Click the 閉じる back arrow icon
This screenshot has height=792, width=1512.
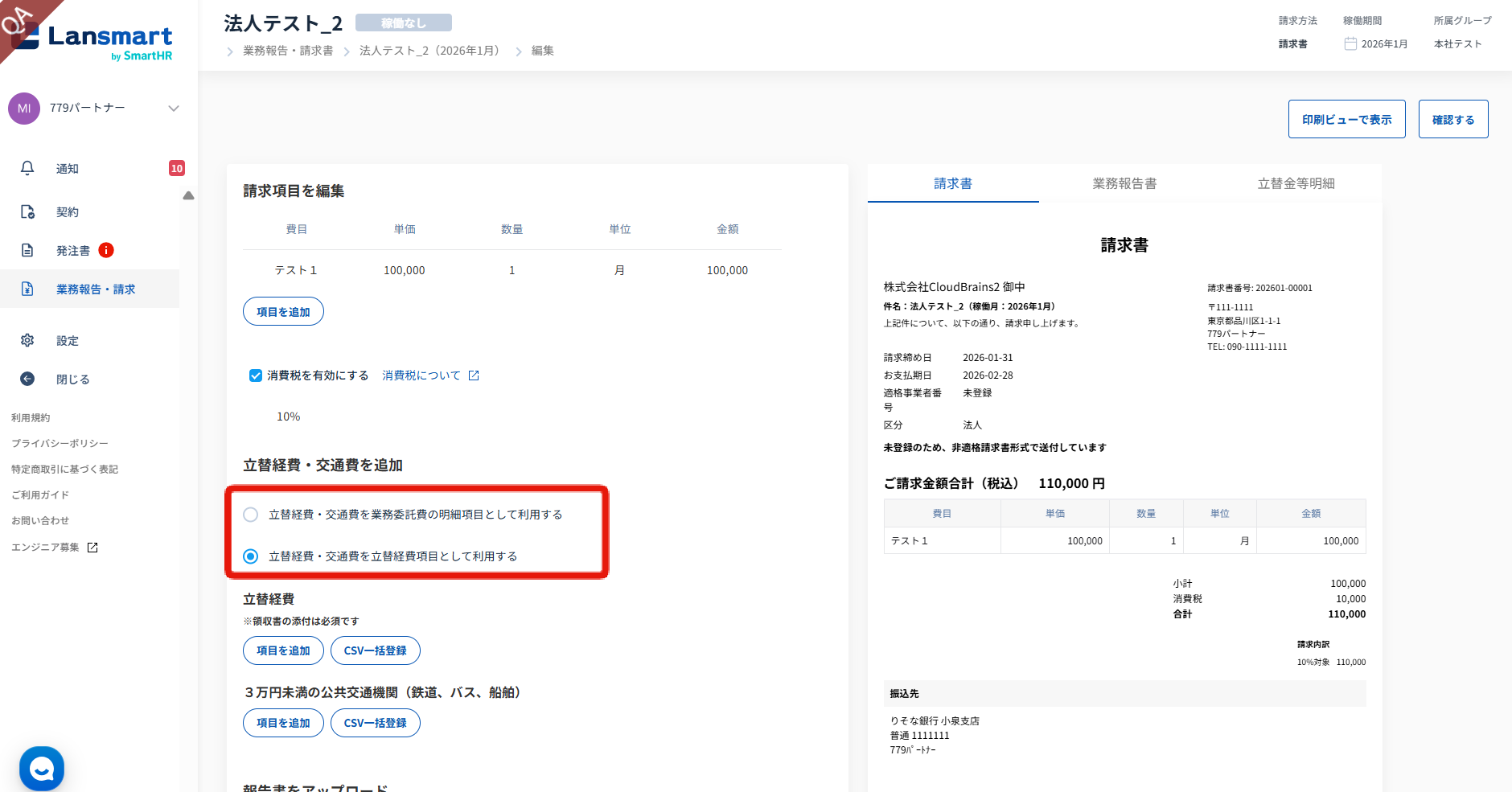tap(27, 379)
